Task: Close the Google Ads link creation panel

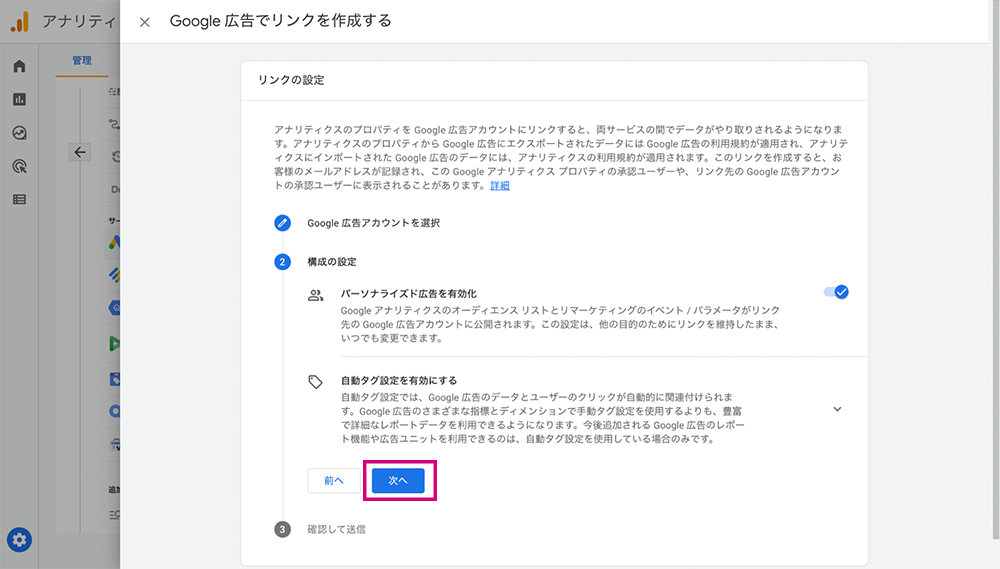Action: tap(145, 22)
